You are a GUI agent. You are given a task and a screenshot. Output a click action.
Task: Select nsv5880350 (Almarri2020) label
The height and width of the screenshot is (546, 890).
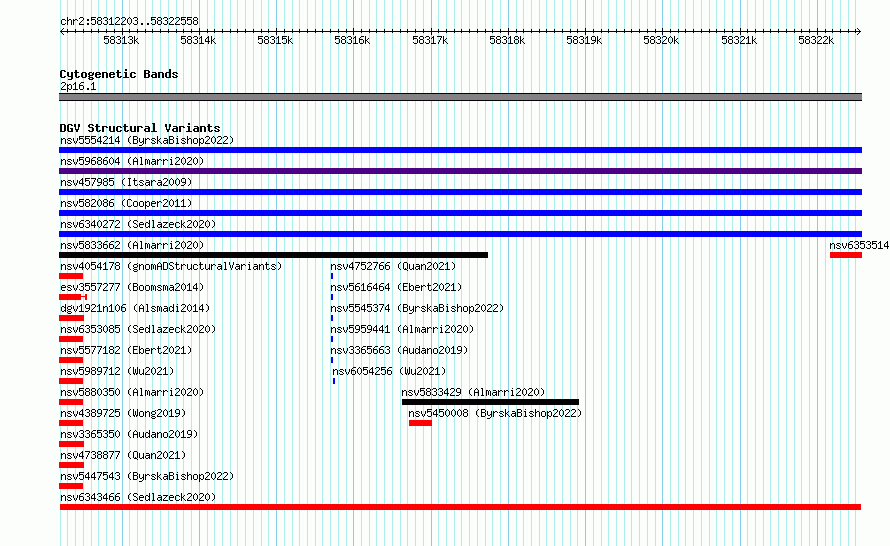coord(132,392)
